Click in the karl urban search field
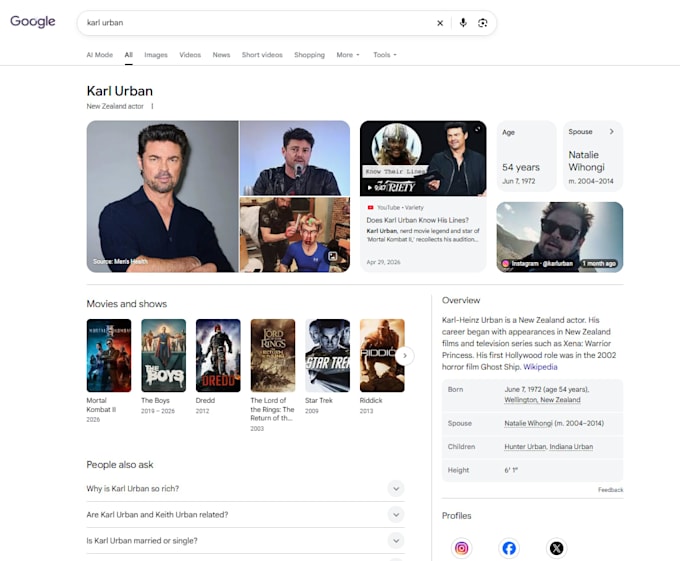This screenshot has width=680, height=561. [258, 23]
